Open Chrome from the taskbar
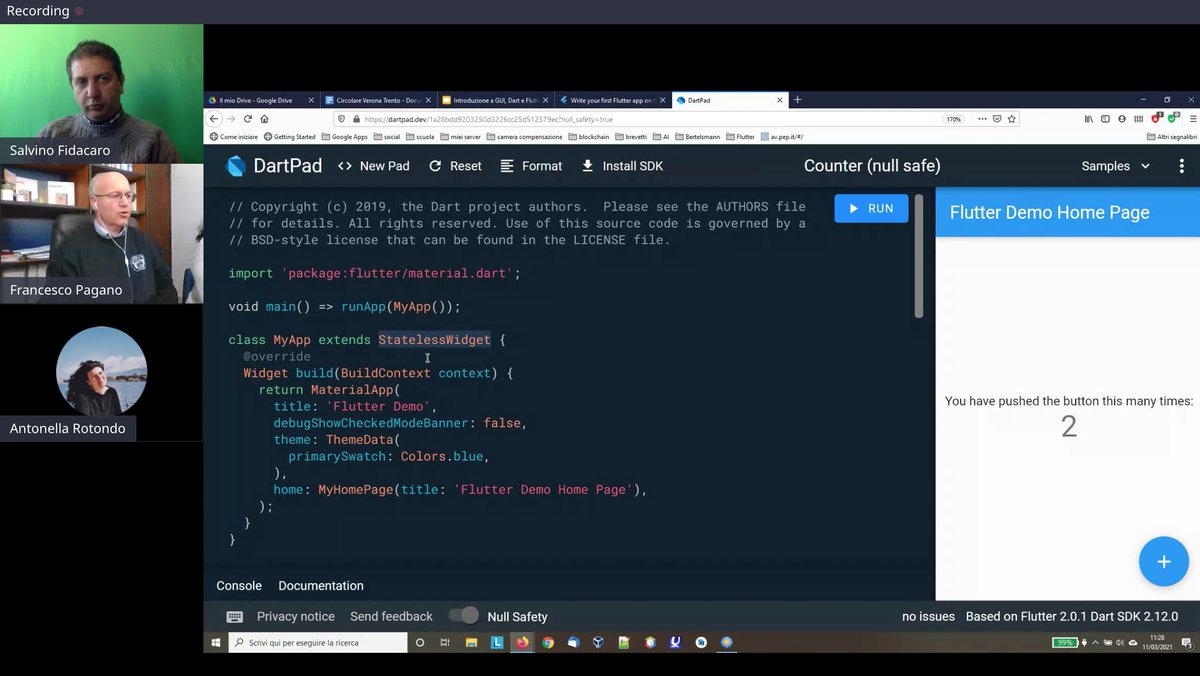 click(x=548, y=642)
